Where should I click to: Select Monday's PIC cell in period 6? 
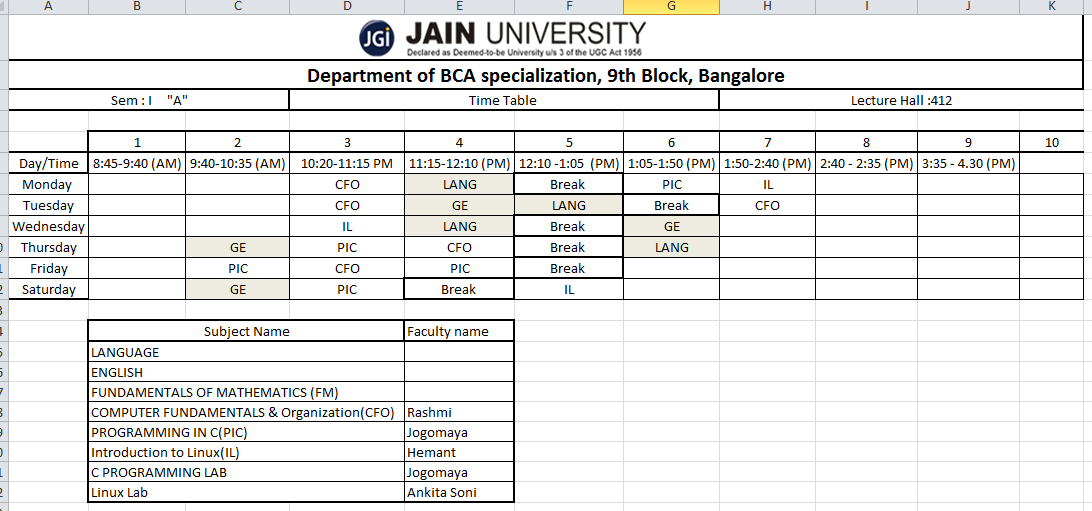[x=671, y=184]
